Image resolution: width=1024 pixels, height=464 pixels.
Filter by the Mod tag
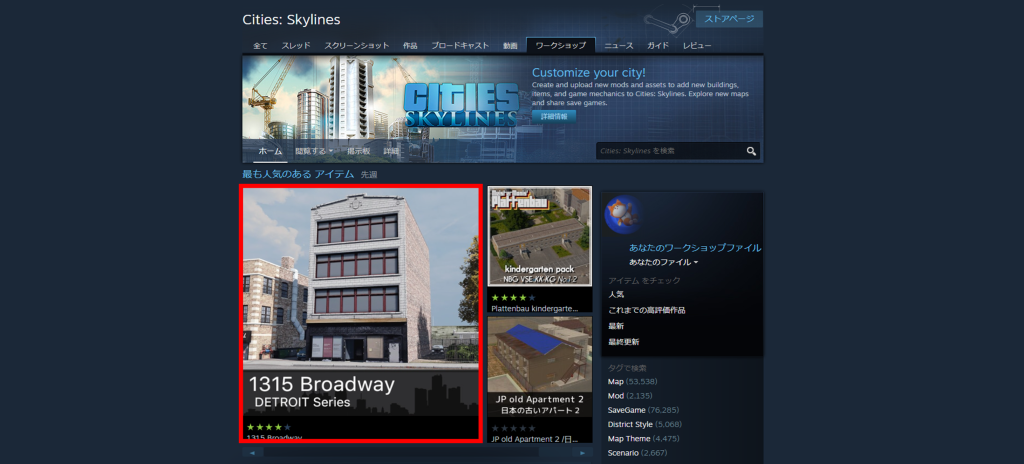[x=616, y=396]
